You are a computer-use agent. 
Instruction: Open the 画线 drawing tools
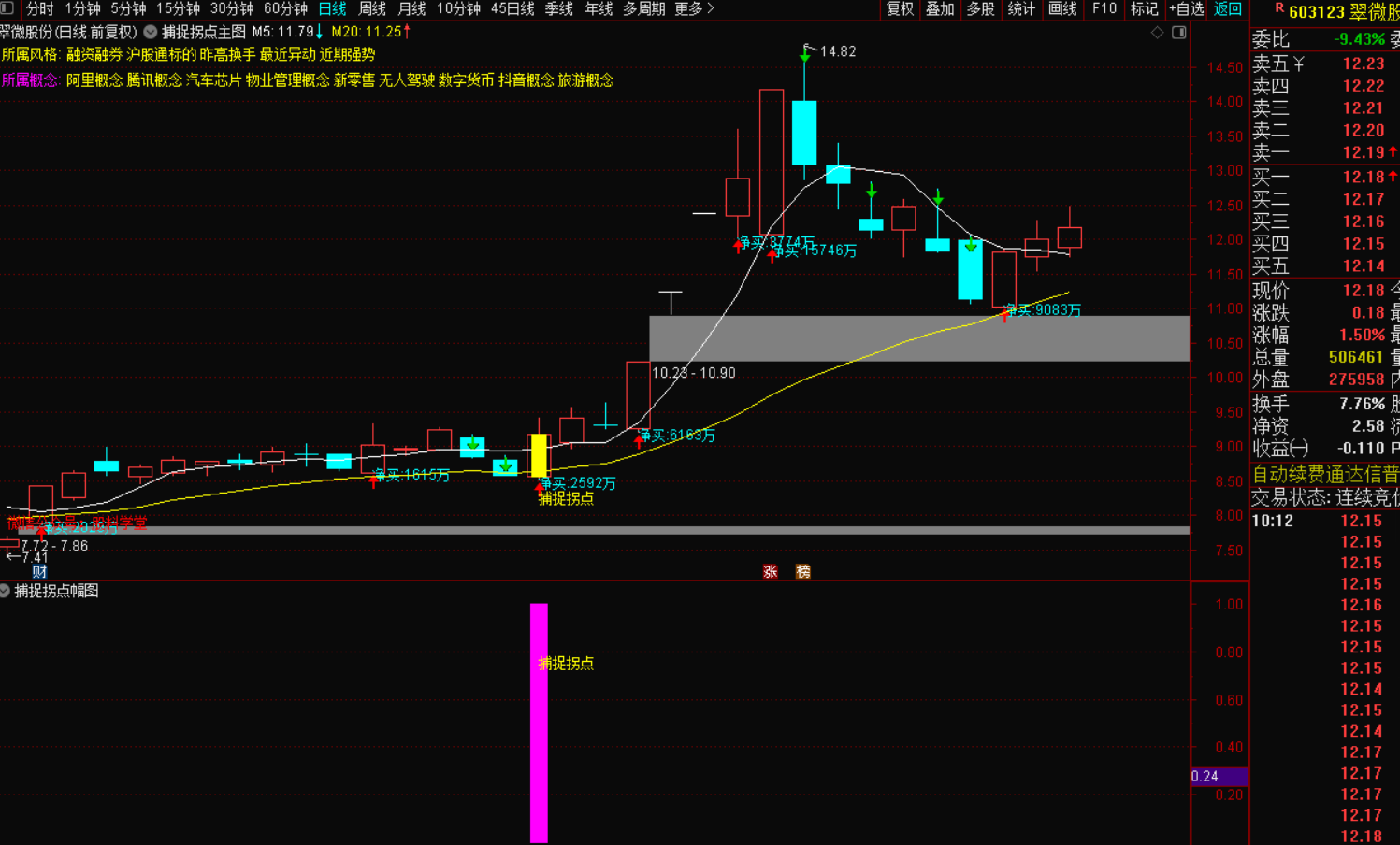tap(1062, 8)
